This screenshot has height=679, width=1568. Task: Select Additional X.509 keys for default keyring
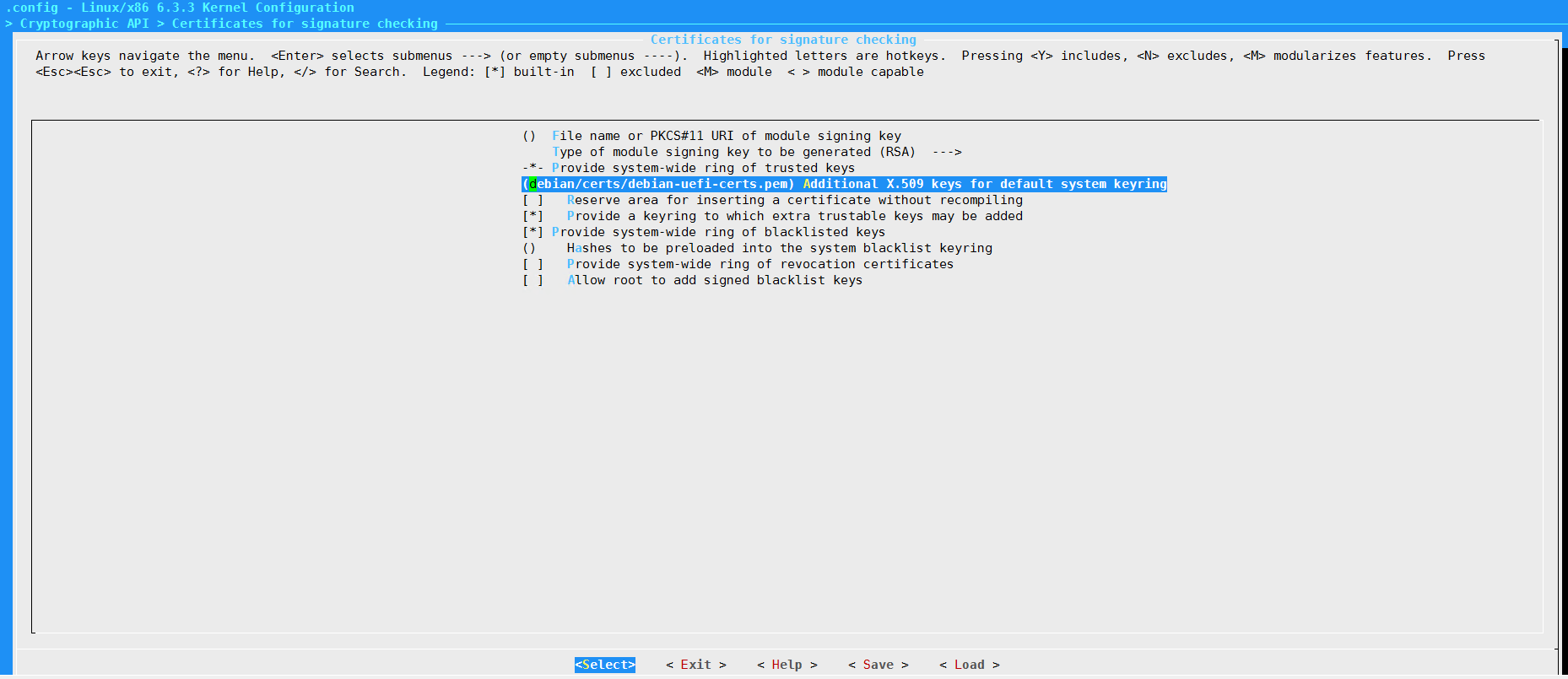coord(984,184)
